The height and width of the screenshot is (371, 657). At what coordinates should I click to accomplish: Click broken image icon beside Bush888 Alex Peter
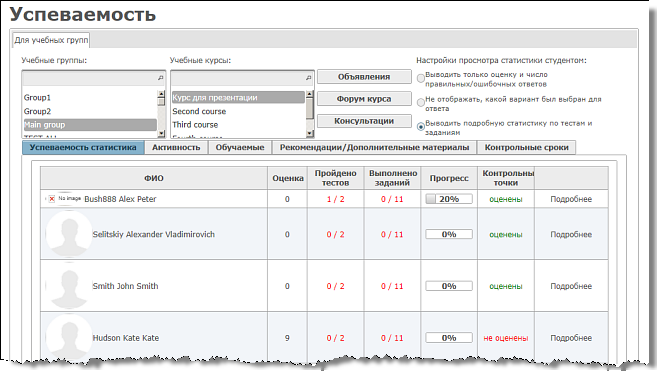52,199
